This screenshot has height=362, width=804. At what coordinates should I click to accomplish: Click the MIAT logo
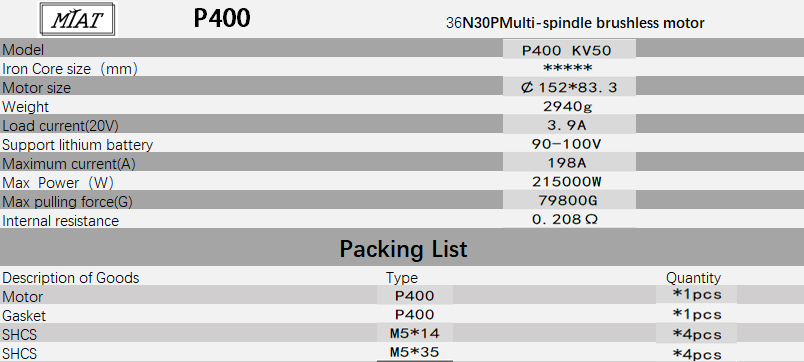(x=78, y=19)
